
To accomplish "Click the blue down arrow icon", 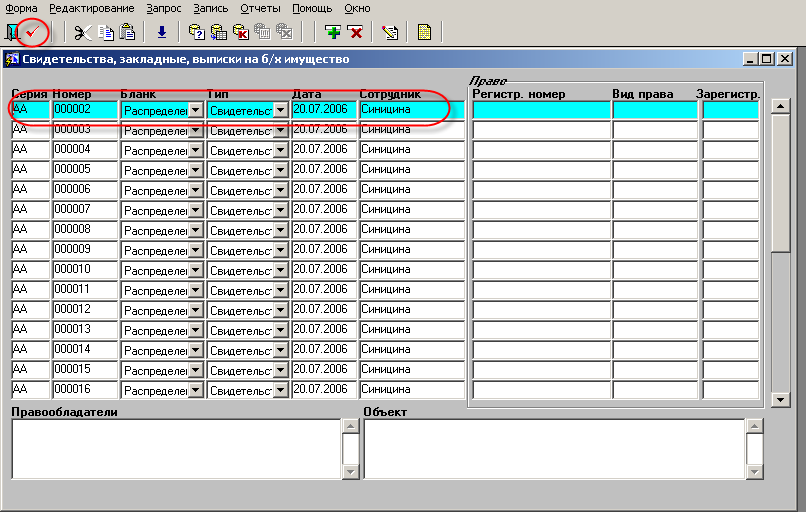I will 162,32.
